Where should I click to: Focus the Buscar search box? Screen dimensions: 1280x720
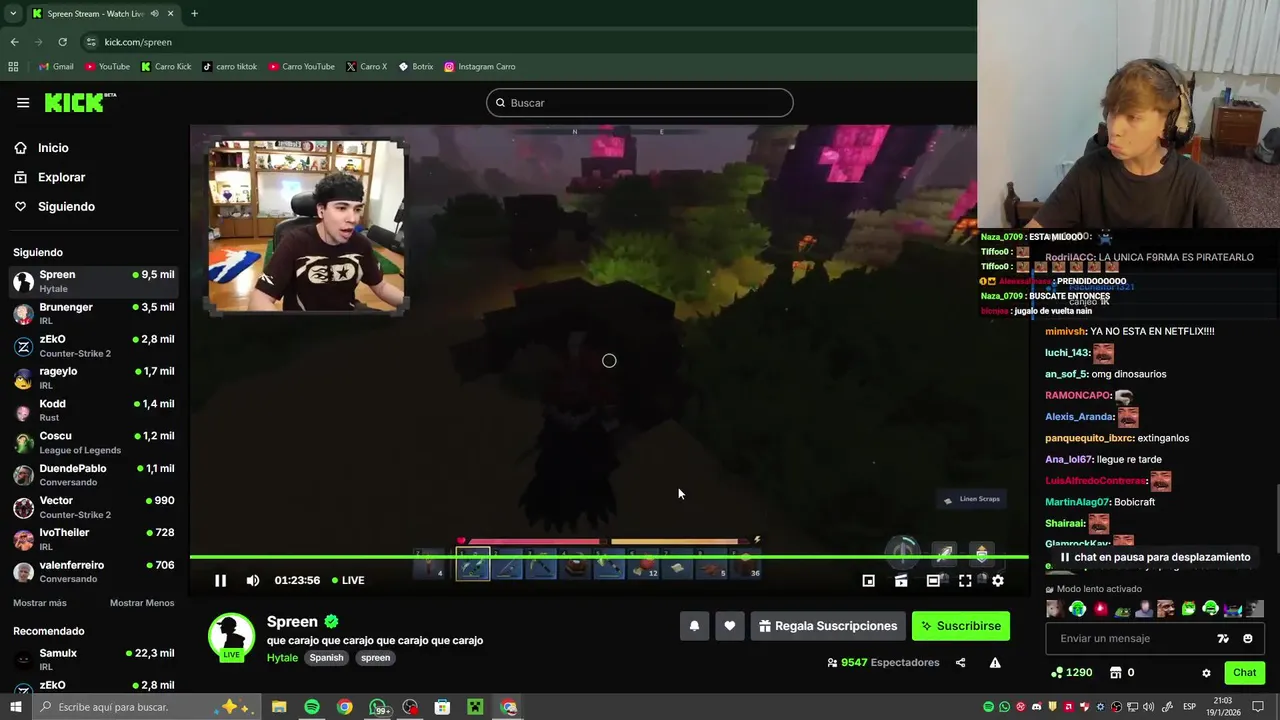(640, 103)
